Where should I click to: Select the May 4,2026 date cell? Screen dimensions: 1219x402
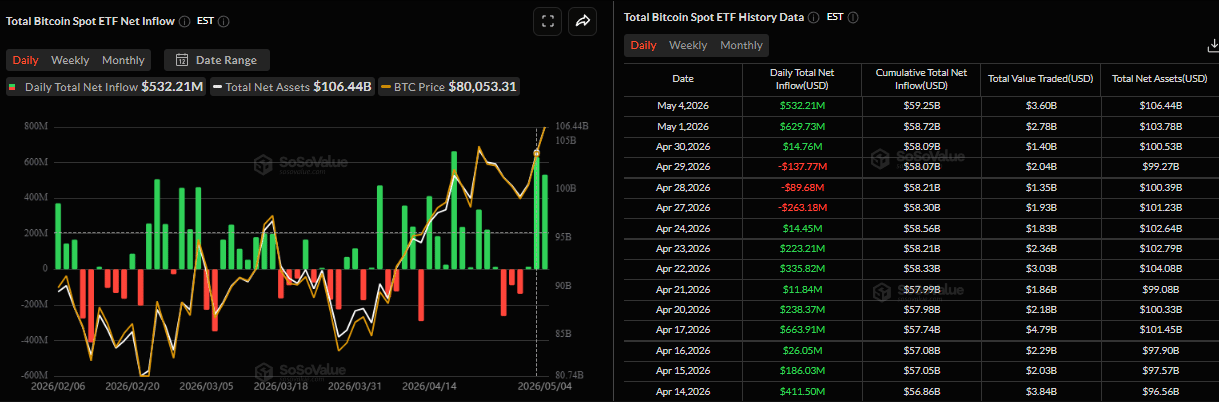point(682,104)
